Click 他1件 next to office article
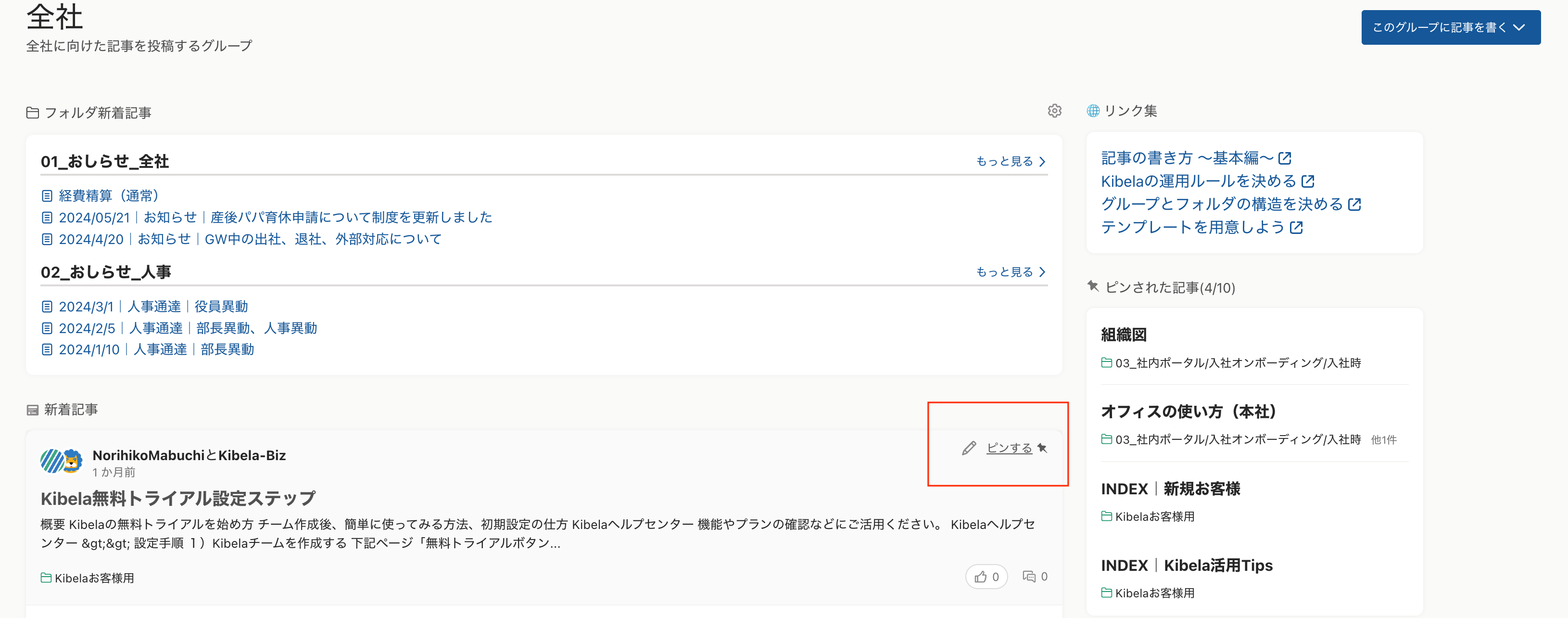The height and width of the screenshot is (618, 1568). (1384, 440)
